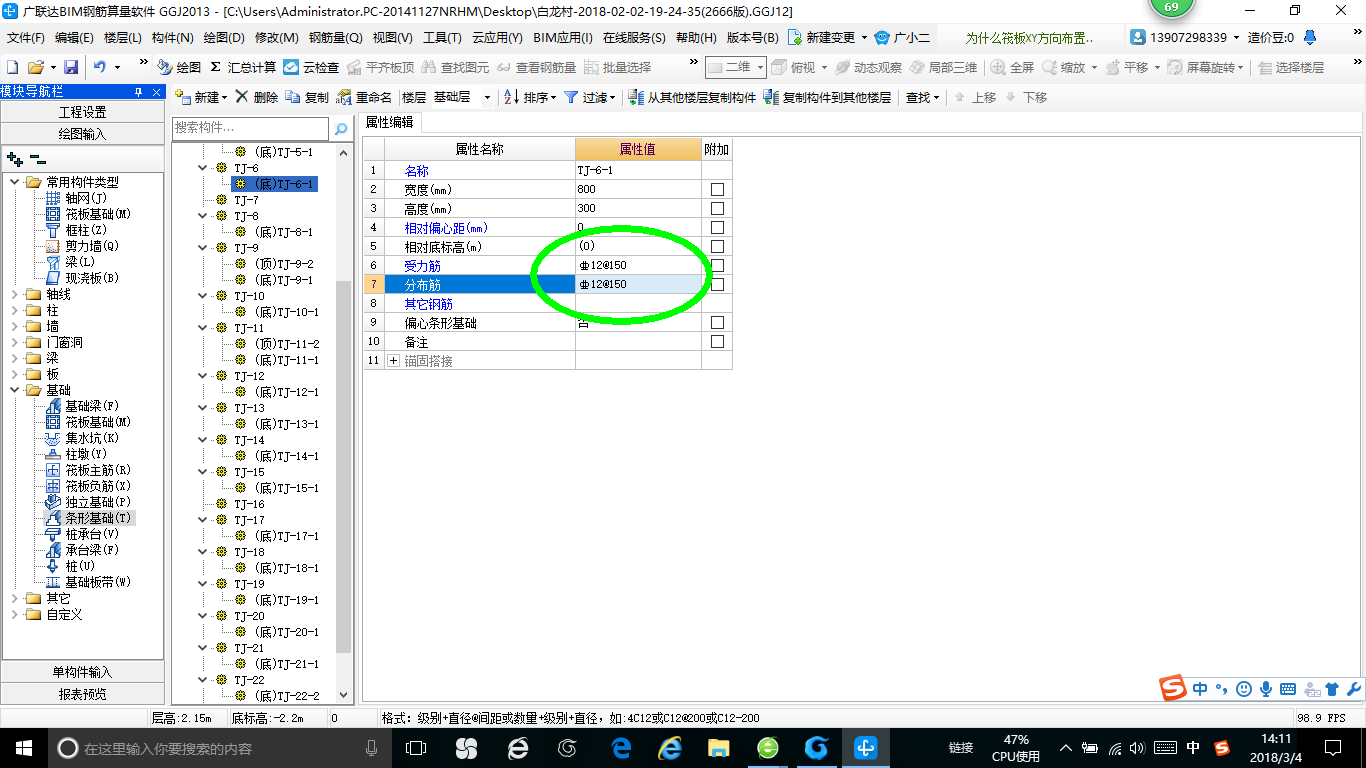Collapse the TJ-11 component node
The width and height of the screenshot is (1366, 768).
pos(205,328)
